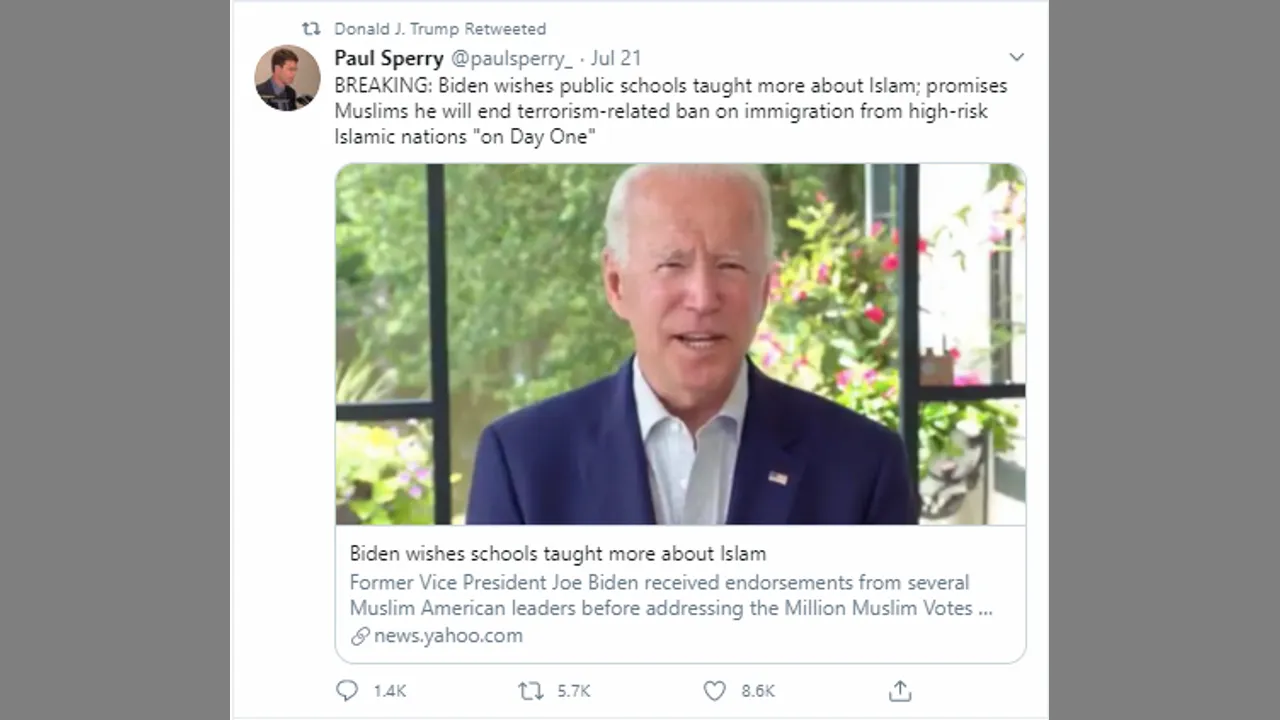1280x720 pixels.
Task: Click the 5.7K retweet count
Action: click(x=574, y=691)
